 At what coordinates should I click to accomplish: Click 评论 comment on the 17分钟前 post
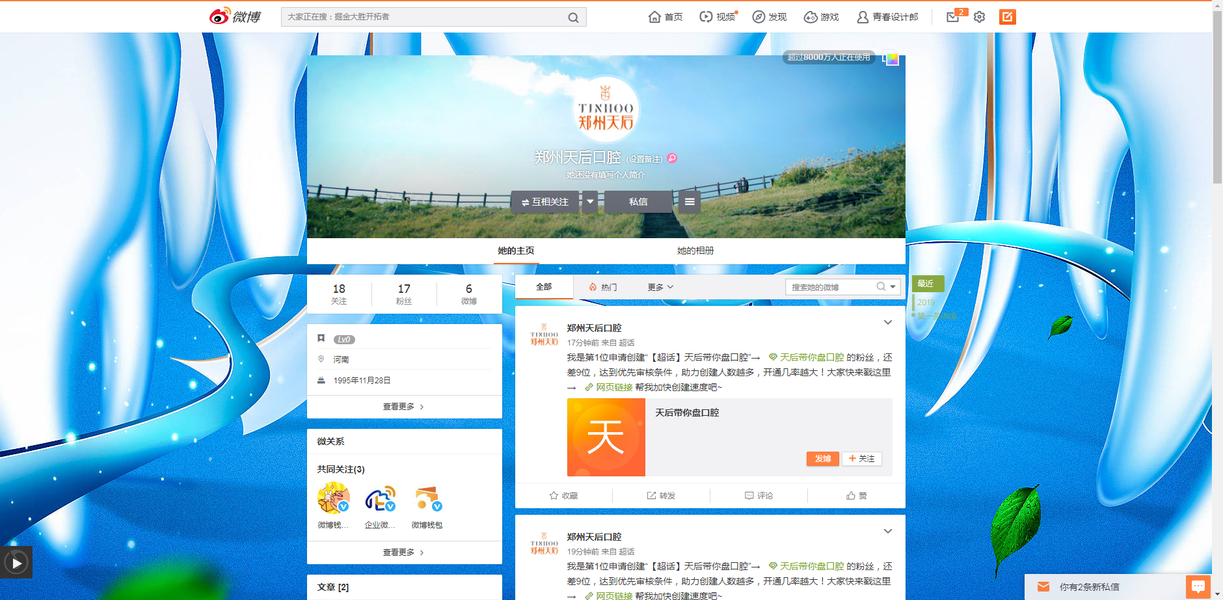point(759,495)
